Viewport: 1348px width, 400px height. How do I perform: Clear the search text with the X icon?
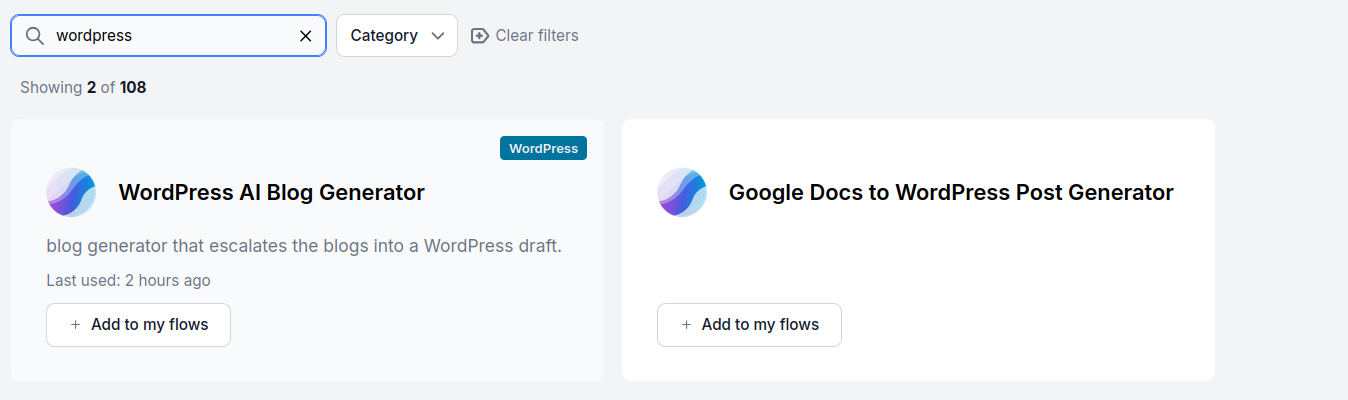[306, 36]
